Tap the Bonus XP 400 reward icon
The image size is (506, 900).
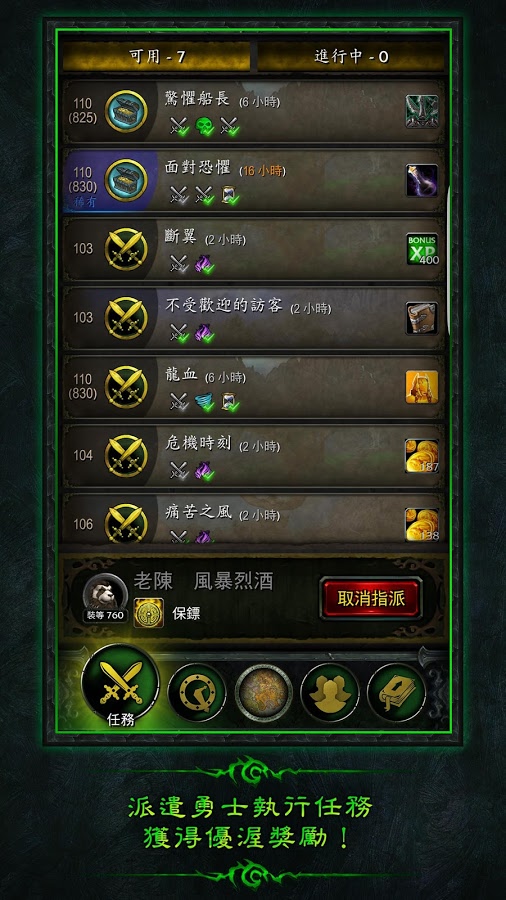422,249
